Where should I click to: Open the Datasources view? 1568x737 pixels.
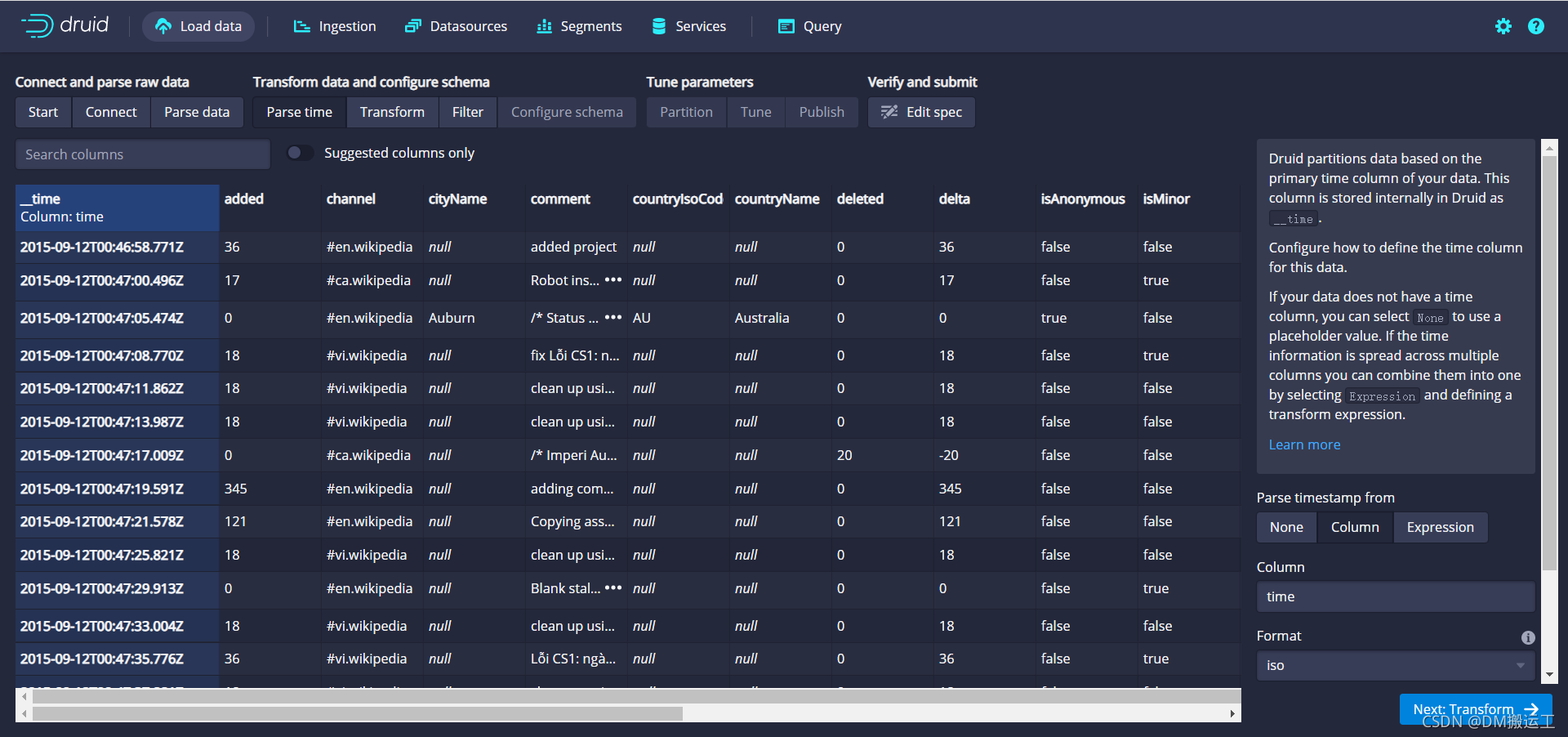tap(457, 26)
